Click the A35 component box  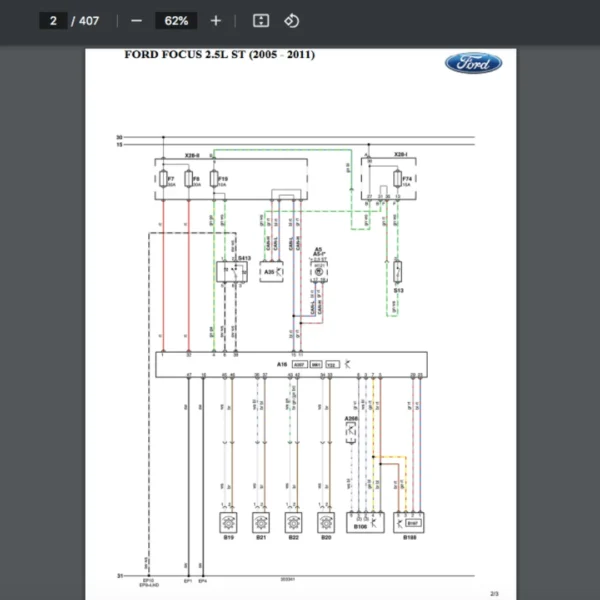(x=271, y=271)
